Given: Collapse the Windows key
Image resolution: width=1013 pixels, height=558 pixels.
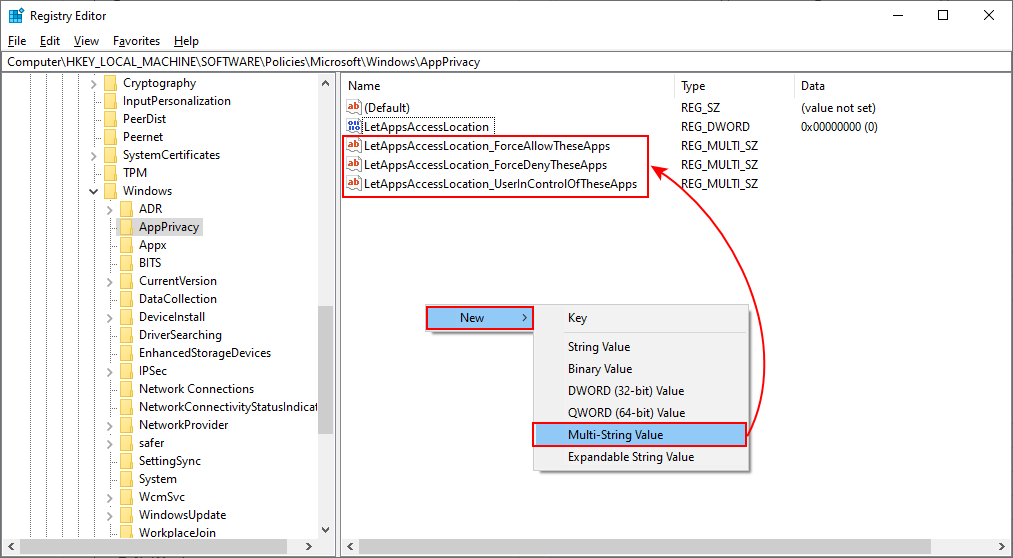Looking at the screenshot, I should tap(94, 191).
